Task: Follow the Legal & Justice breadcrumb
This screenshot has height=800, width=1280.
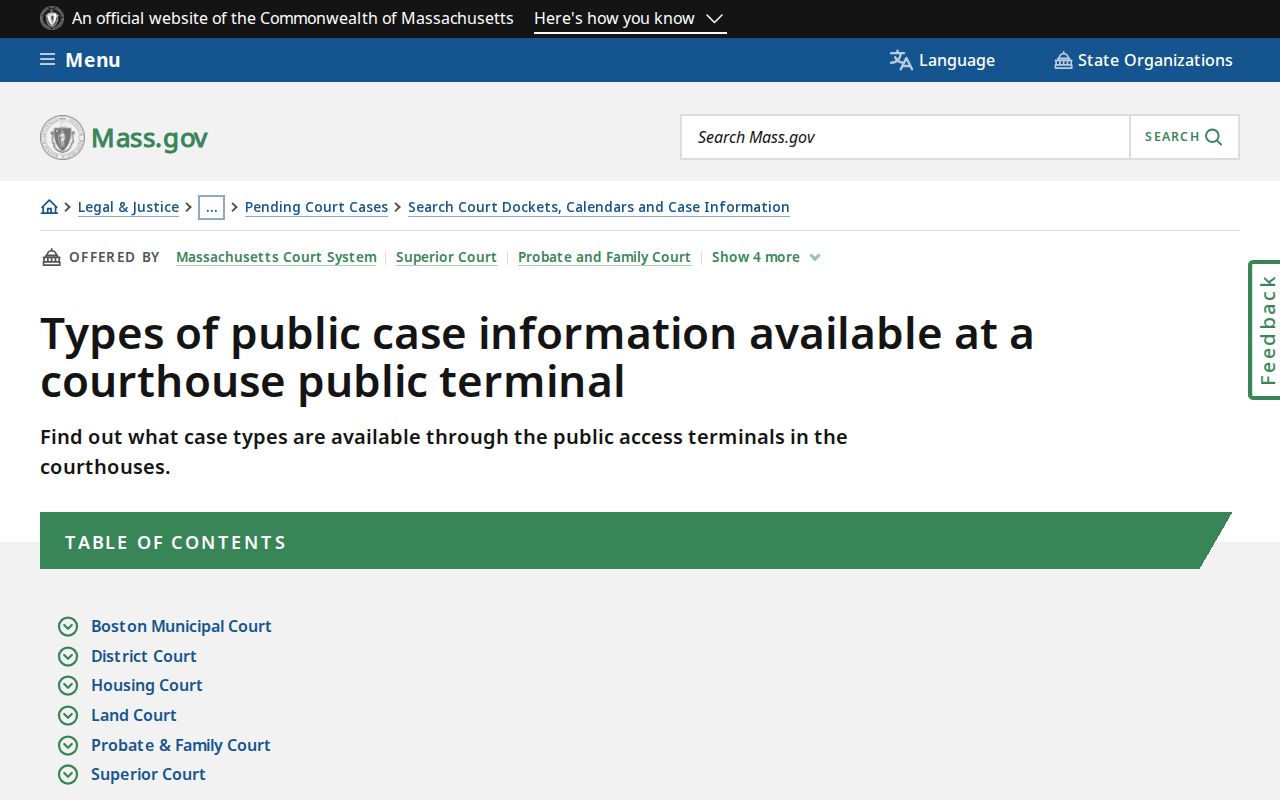Action: [128, 207]
